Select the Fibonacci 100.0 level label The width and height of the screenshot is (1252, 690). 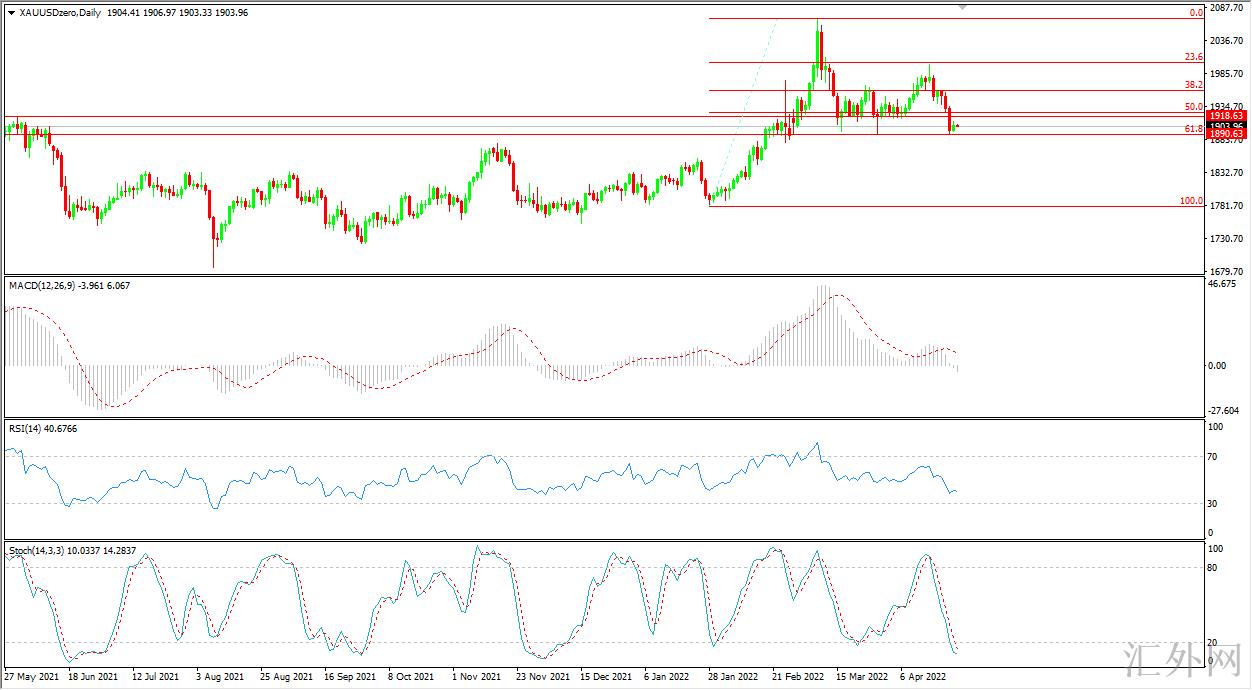(x=1191, y=201)
